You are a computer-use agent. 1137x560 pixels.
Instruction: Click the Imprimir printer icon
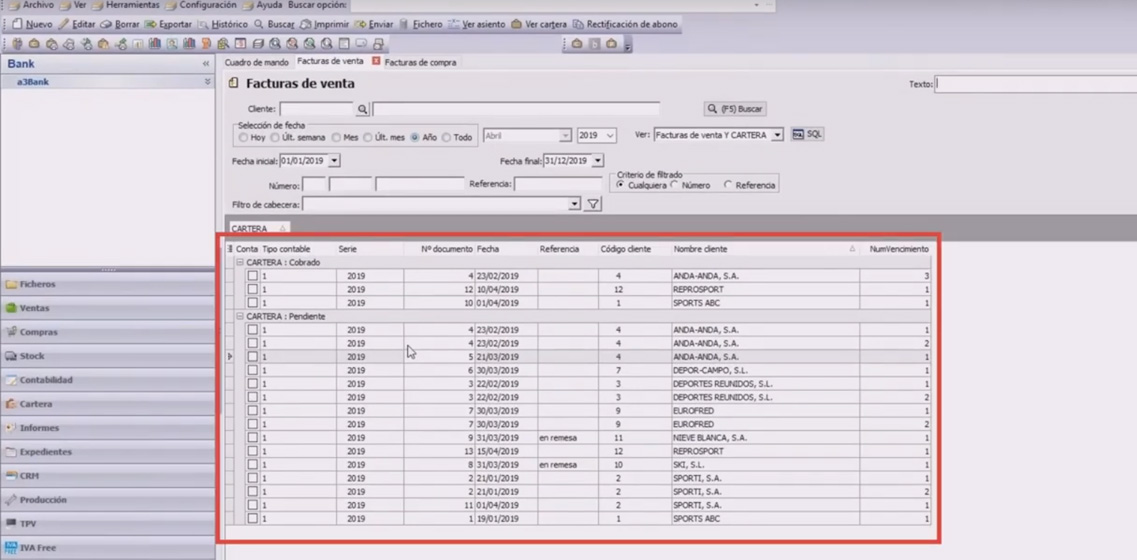(306, 24)
